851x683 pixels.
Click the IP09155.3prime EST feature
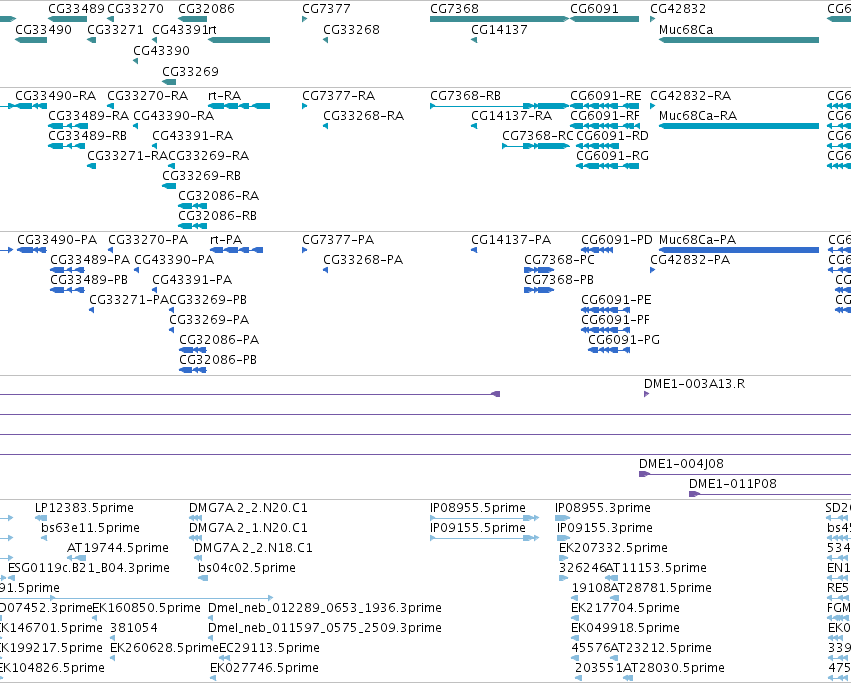pos(563,538)
